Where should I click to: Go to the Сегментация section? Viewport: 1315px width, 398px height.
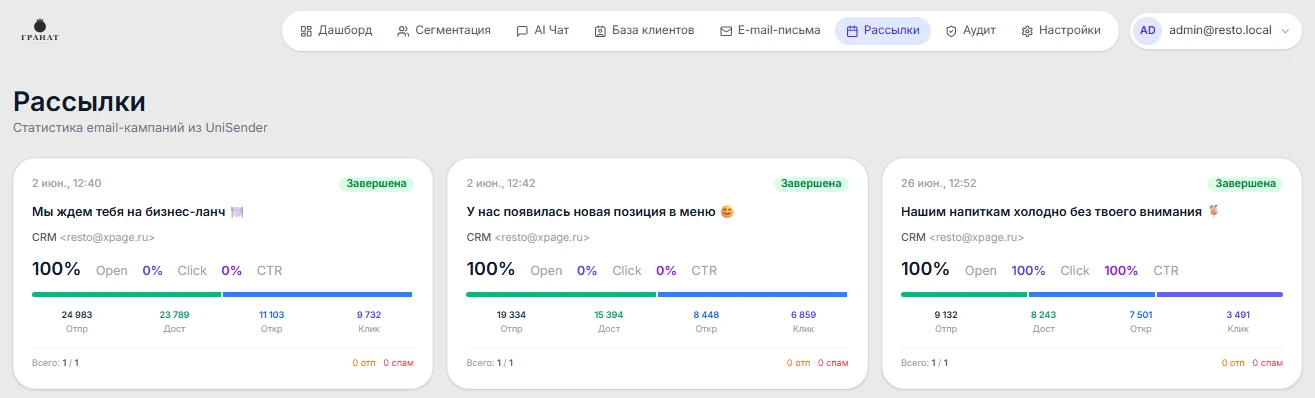click(x=444, y=31)
